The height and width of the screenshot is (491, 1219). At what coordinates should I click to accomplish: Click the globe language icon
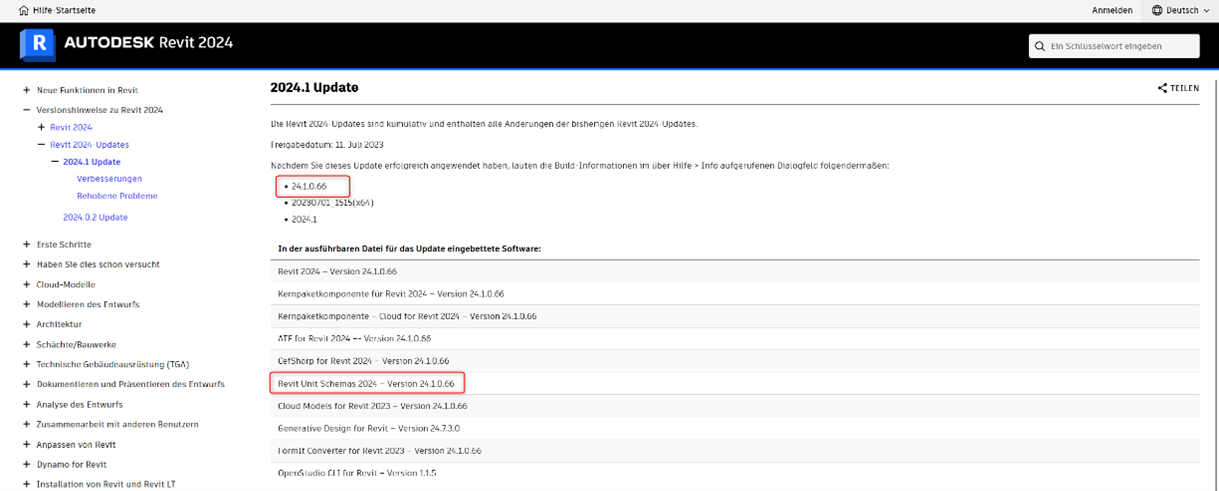click(x=1157, y=10)
